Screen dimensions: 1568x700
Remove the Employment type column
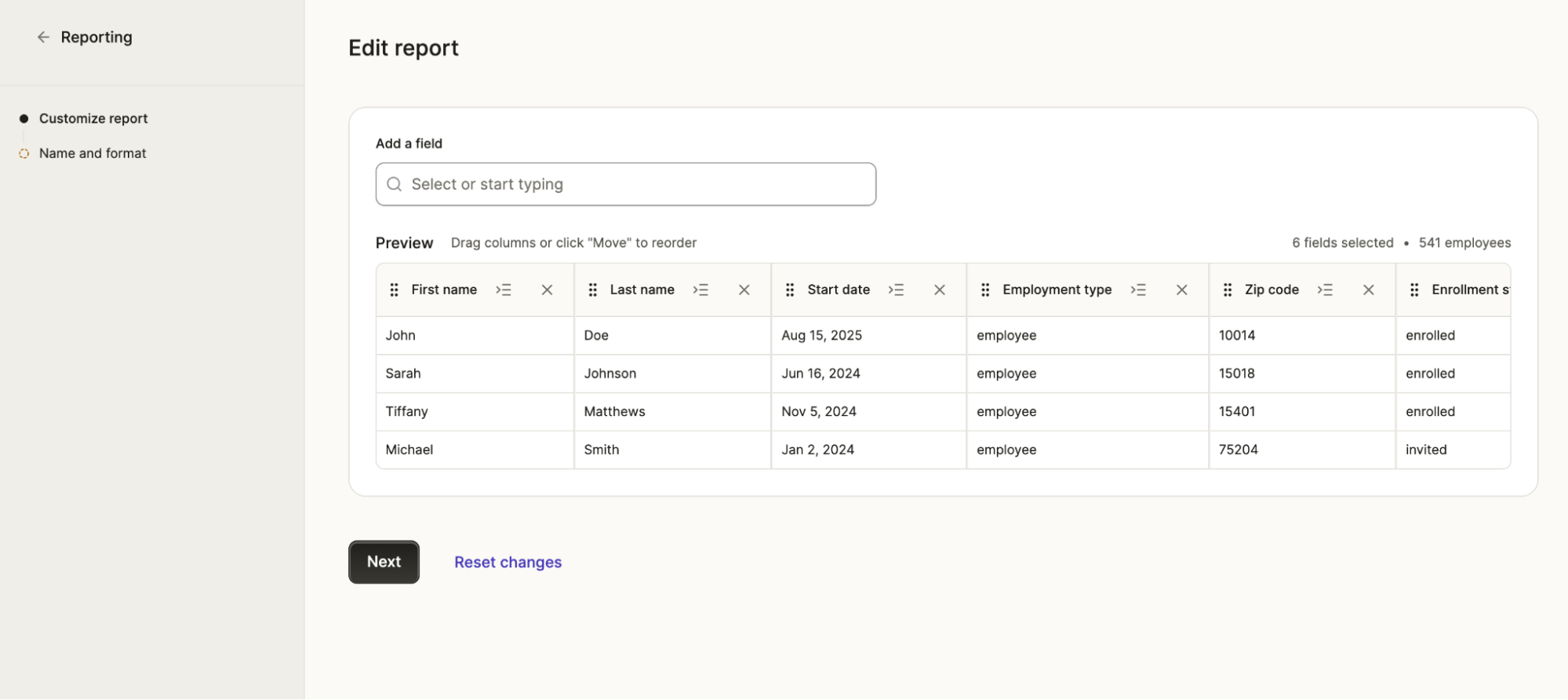pos(1182,290)
